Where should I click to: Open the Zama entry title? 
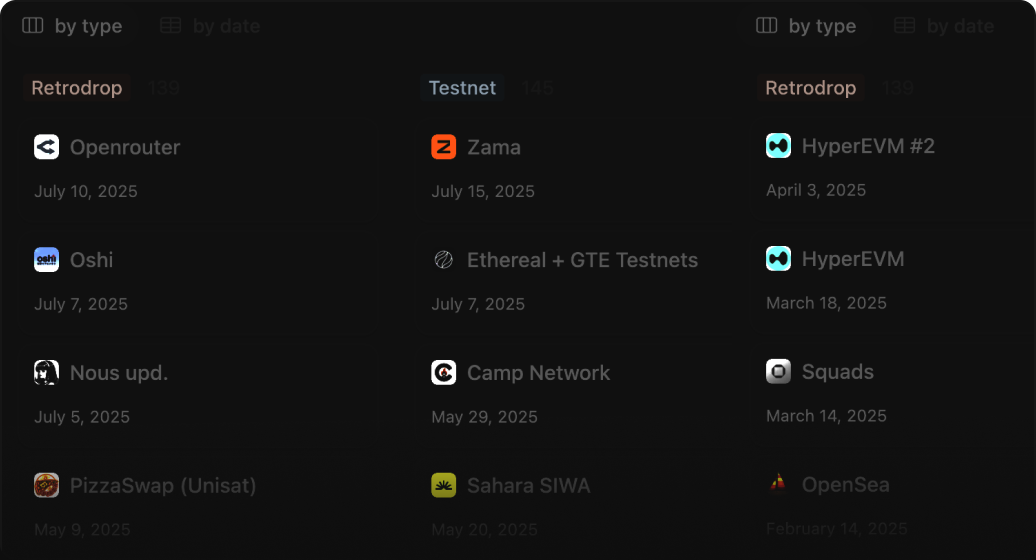494,147
